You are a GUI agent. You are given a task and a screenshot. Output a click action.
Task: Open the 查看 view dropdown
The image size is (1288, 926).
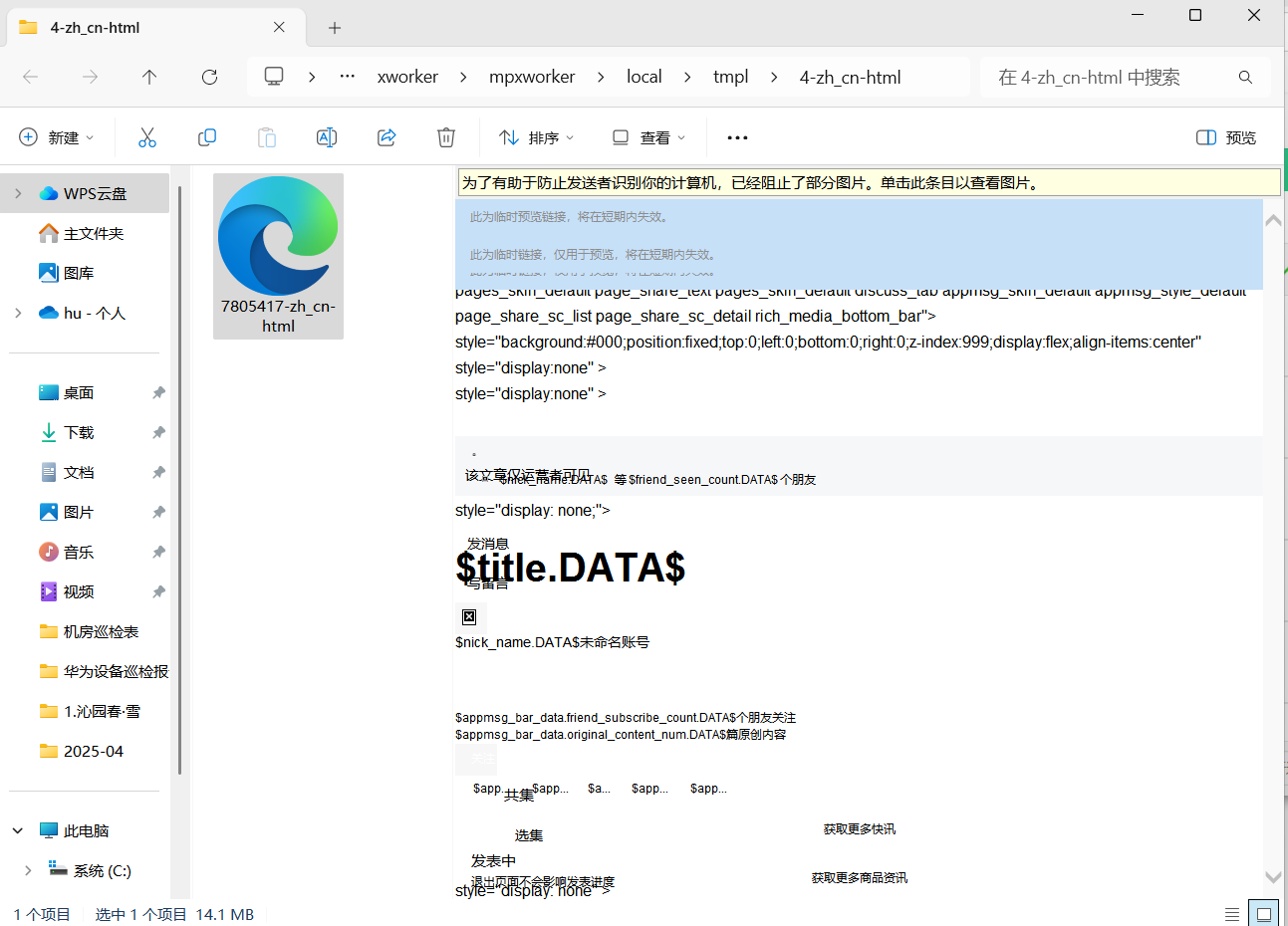click(648, 137)
